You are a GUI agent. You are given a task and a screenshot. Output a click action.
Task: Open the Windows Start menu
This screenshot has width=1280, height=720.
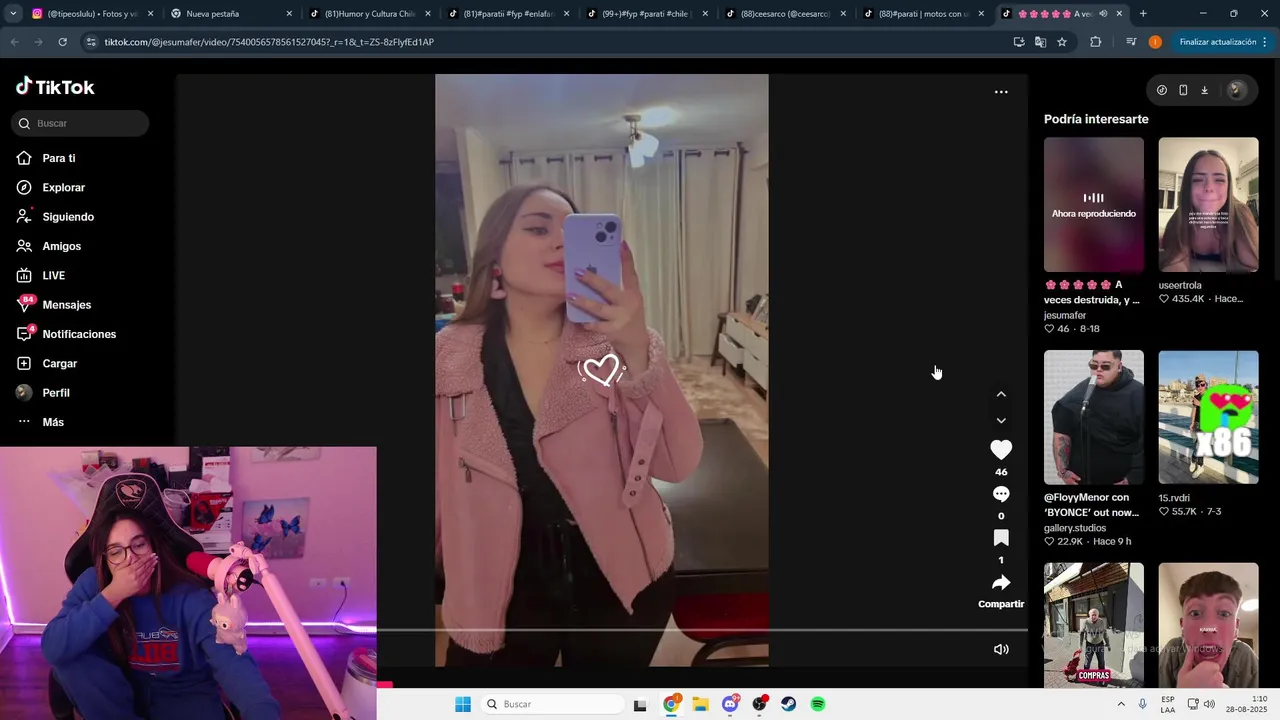463,704
